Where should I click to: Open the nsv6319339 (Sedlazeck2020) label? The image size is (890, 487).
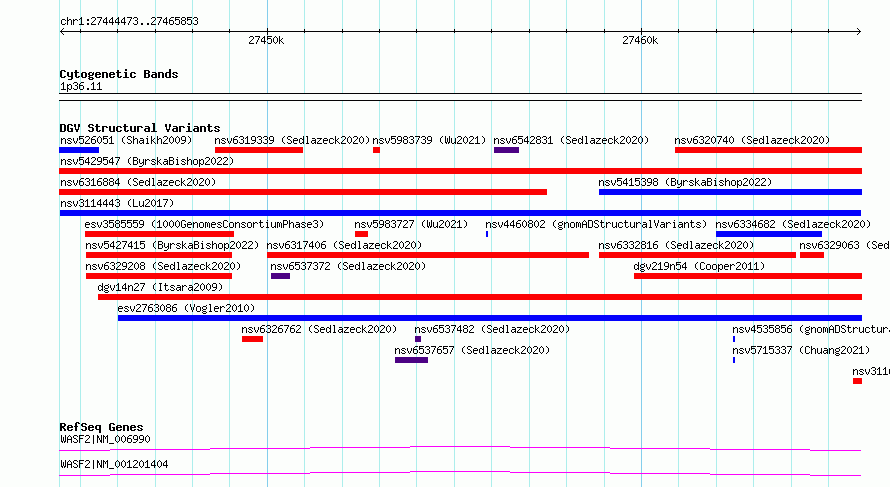pos(292,140)
